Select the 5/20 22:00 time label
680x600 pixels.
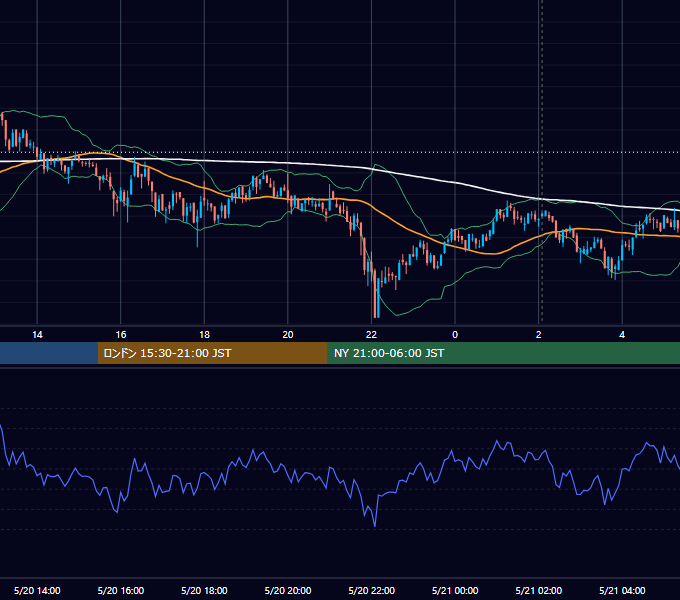(x=372, y=590)
